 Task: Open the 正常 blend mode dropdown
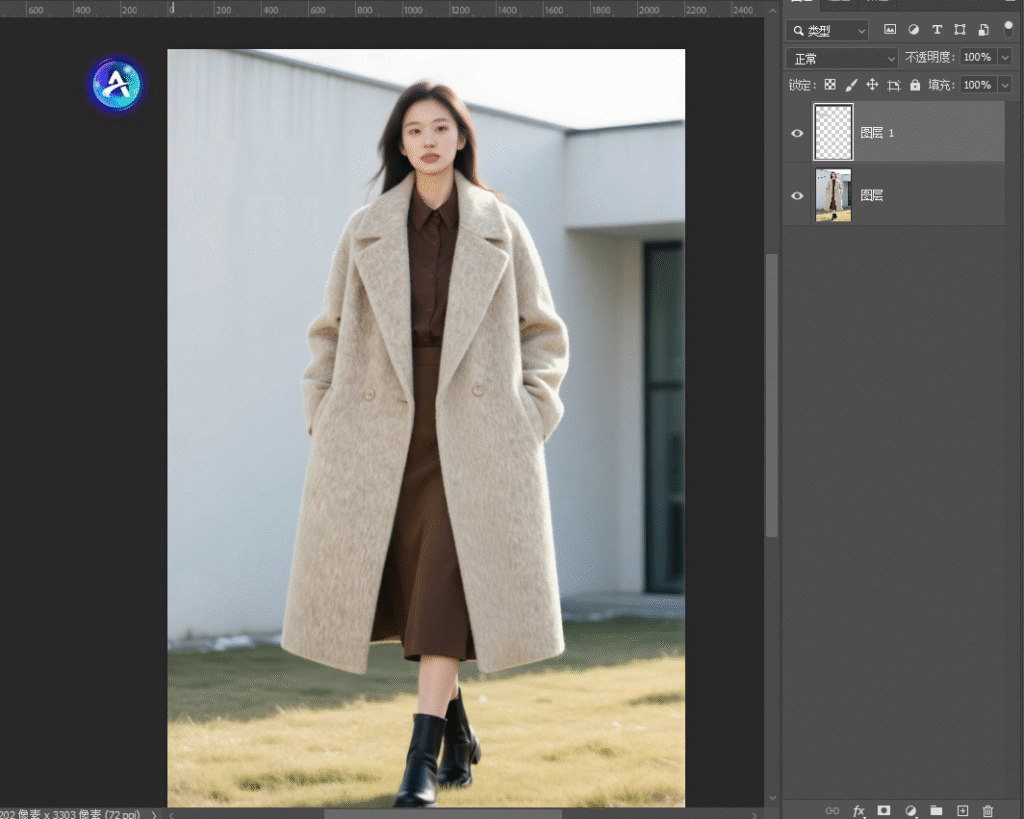[841, 58]
